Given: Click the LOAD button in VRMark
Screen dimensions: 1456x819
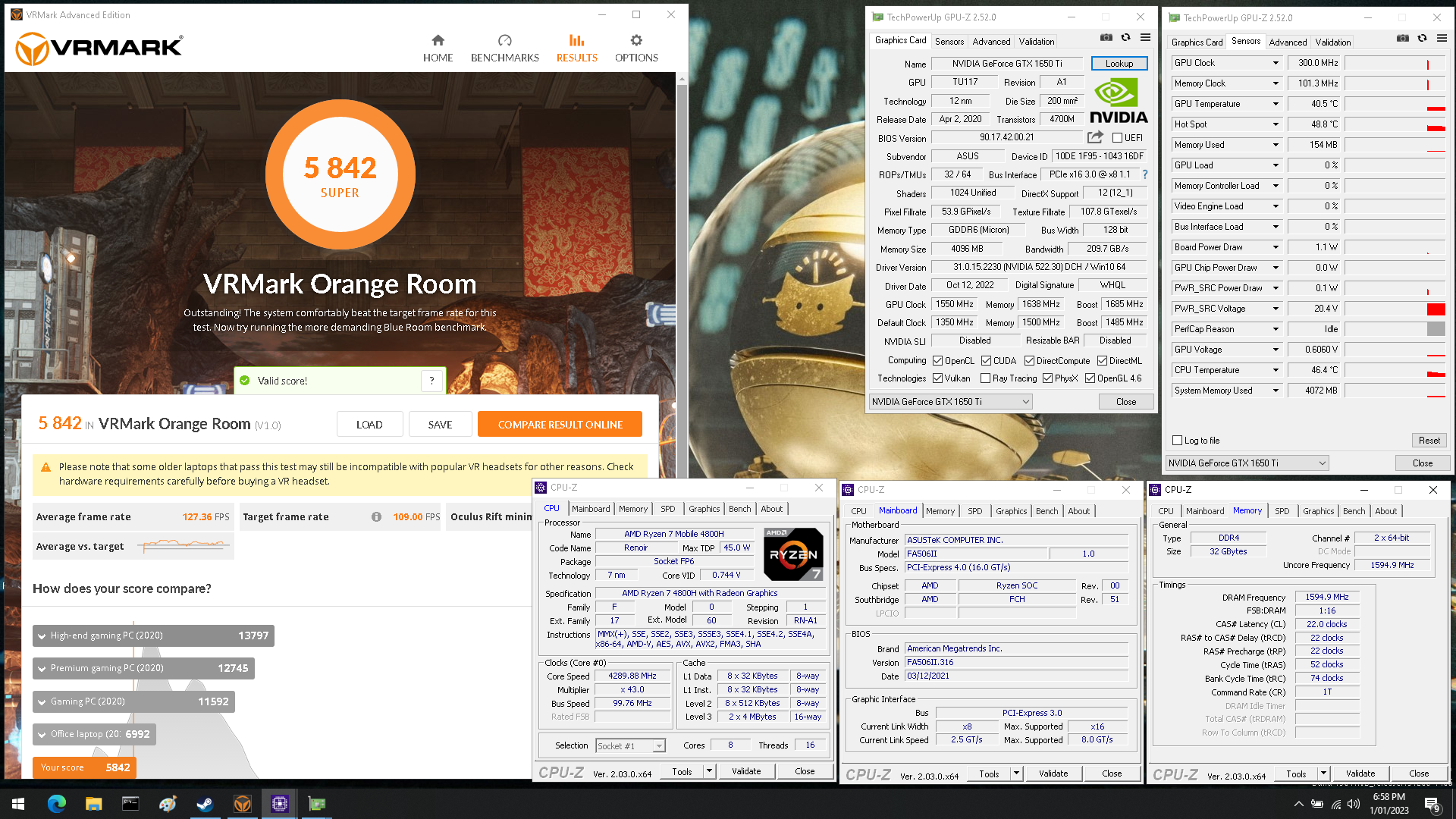Looking at the screenshot, I should coord(369,425).
